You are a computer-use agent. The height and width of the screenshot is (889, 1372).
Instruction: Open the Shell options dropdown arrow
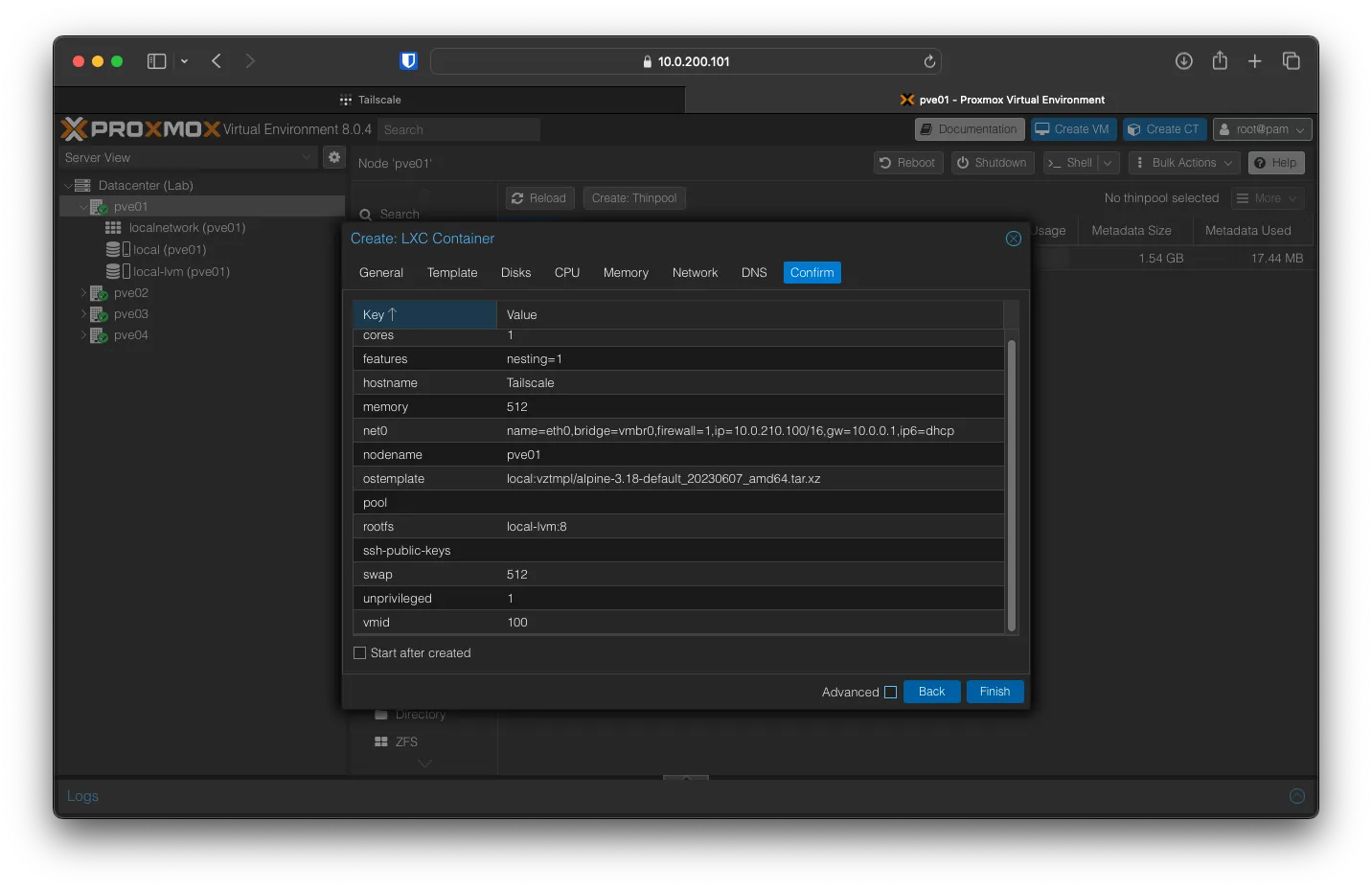pyautogui.click(x=1109, y=163)
